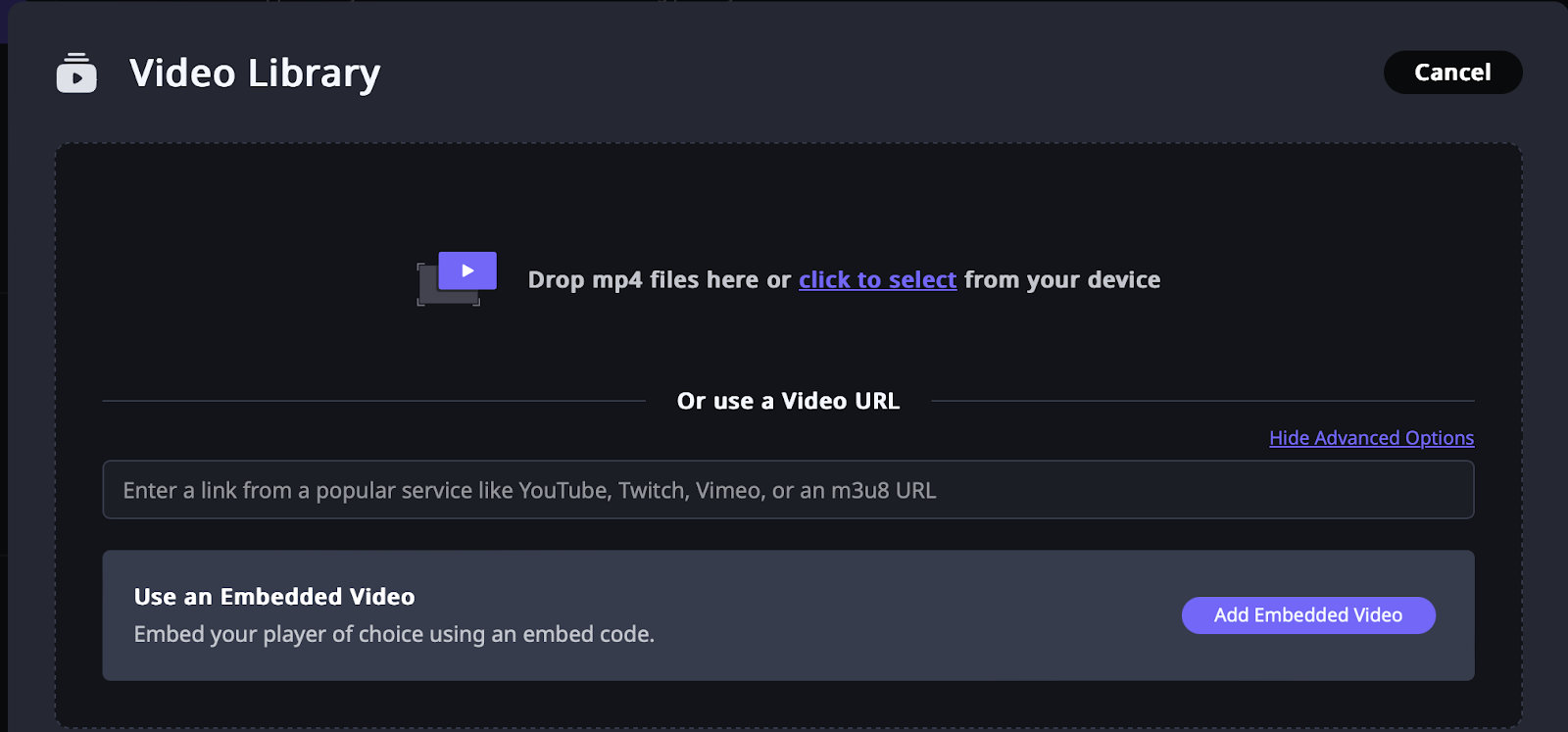Click the gray frame behind the play icon
Image resolution: width=1568 pixels, height=732 pixels.
tap(430, 294)
